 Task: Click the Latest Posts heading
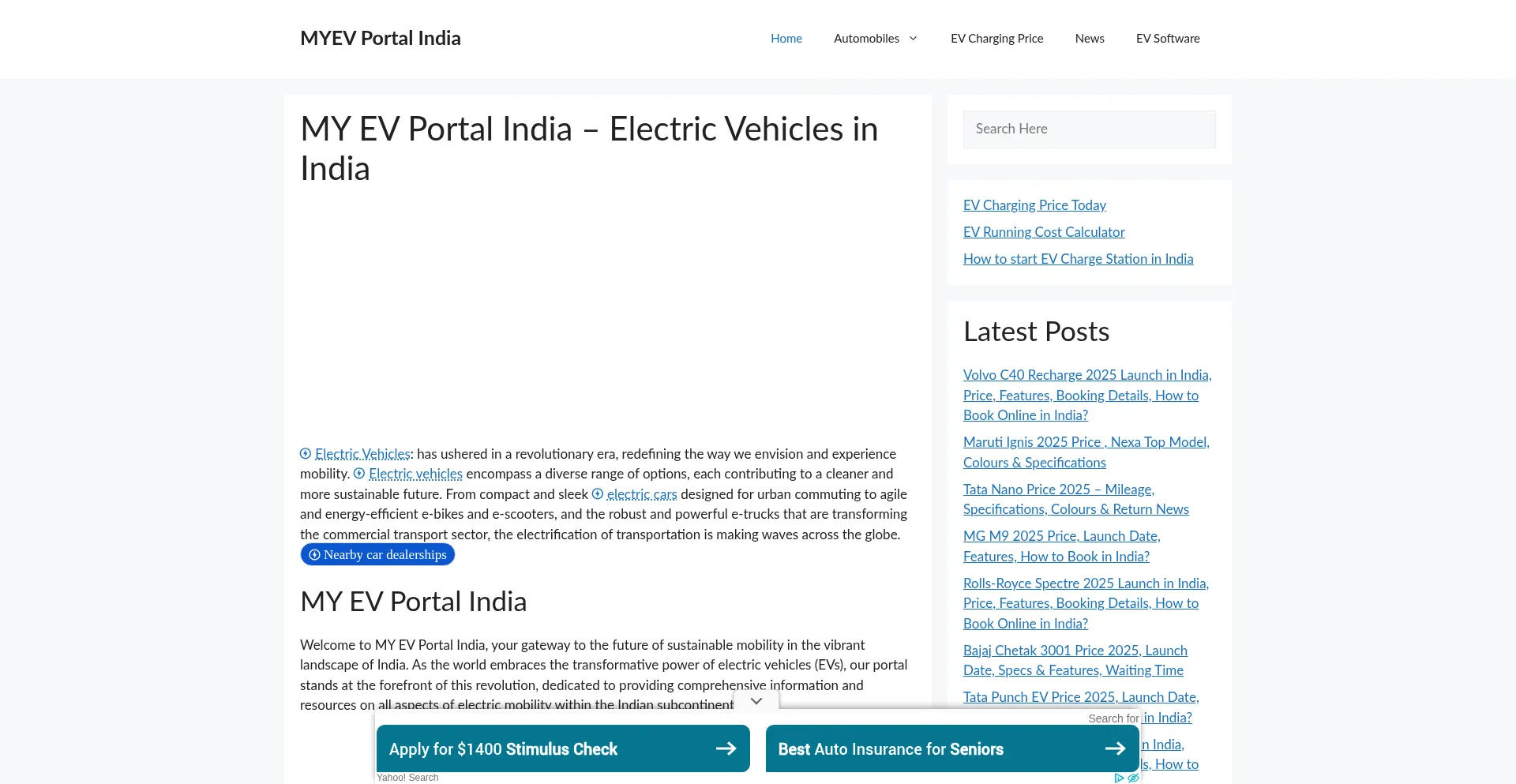[x=1036, y=332]
